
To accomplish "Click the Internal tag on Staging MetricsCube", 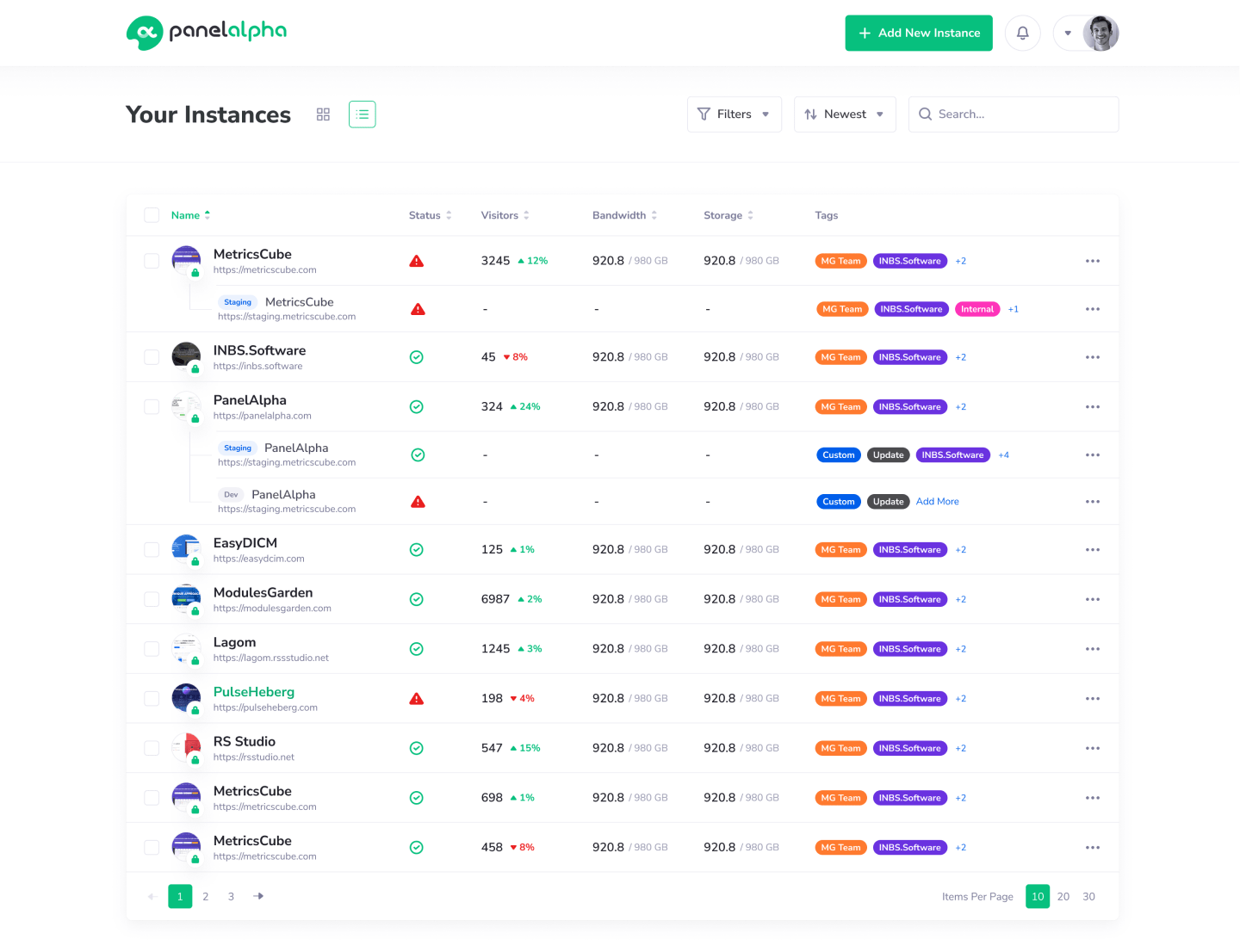I will tap(977, 309).
